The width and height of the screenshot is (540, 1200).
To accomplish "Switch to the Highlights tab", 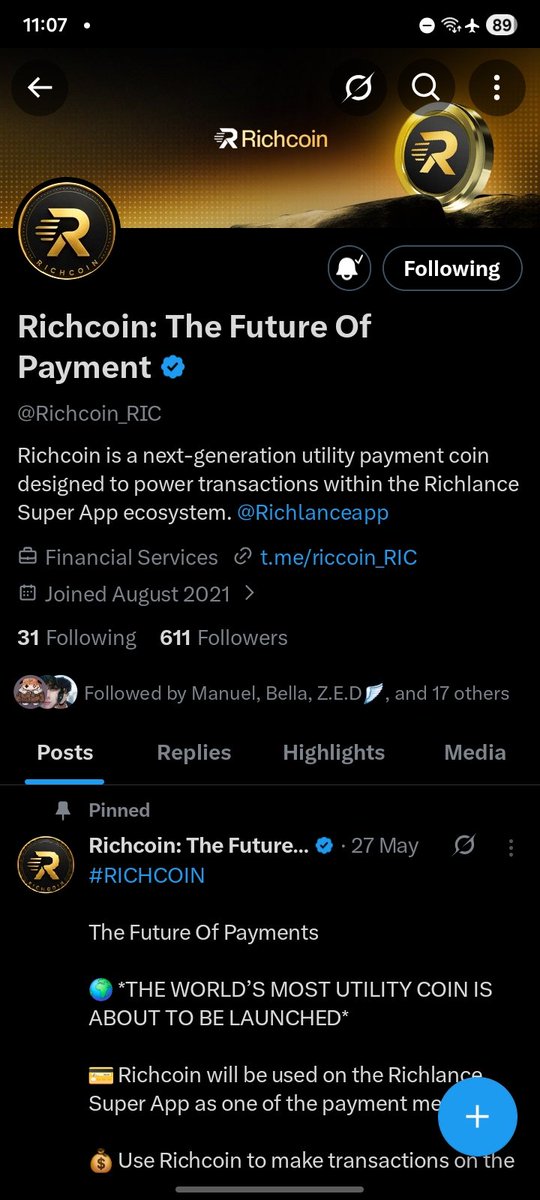I will 334,752.
